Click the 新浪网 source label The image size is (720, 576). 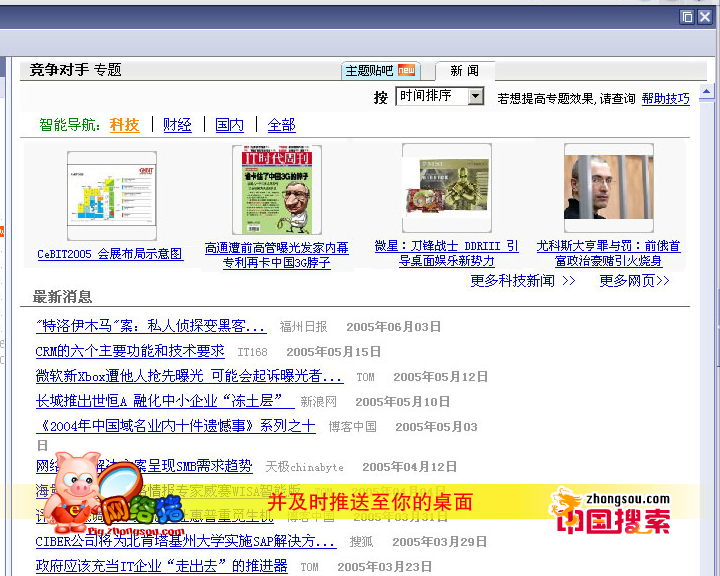tap(319, 402)
